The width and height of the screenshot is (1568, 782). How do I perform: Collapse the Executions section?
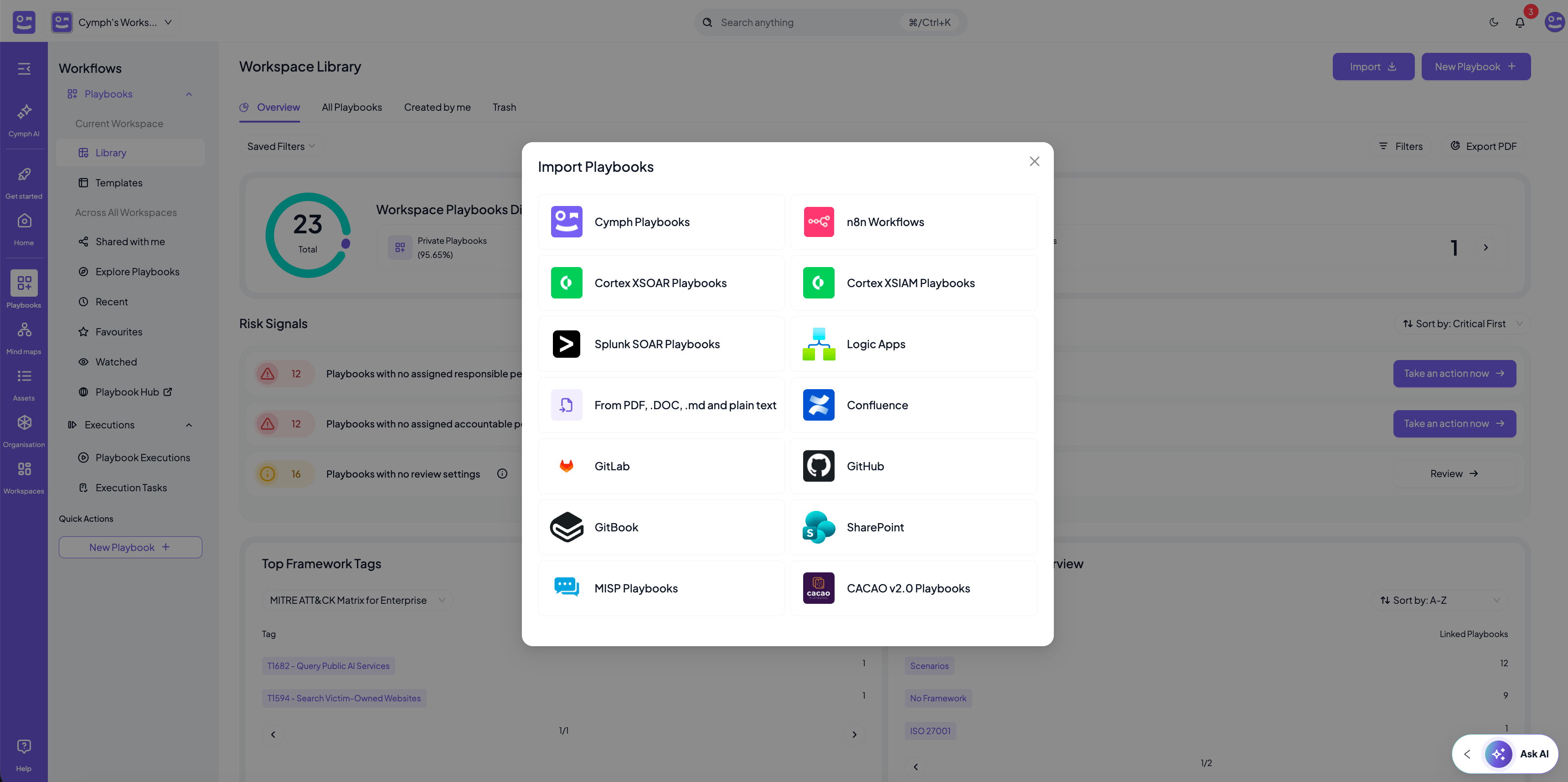(x=189, y=425)
